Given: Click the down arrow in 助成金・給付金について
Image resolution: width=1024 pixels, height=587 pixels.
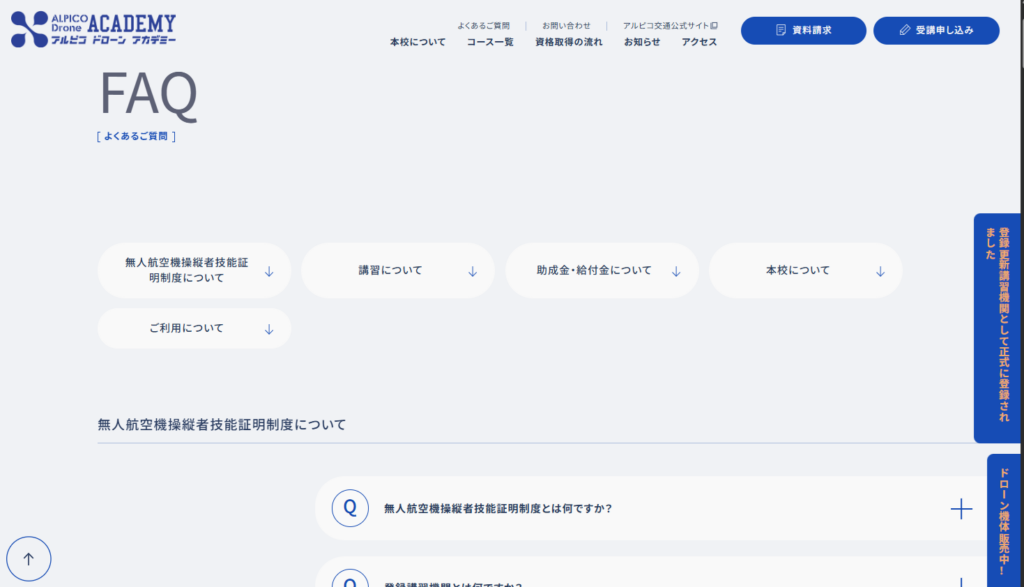Looking at the screenshot, I should tap(676, 271).
